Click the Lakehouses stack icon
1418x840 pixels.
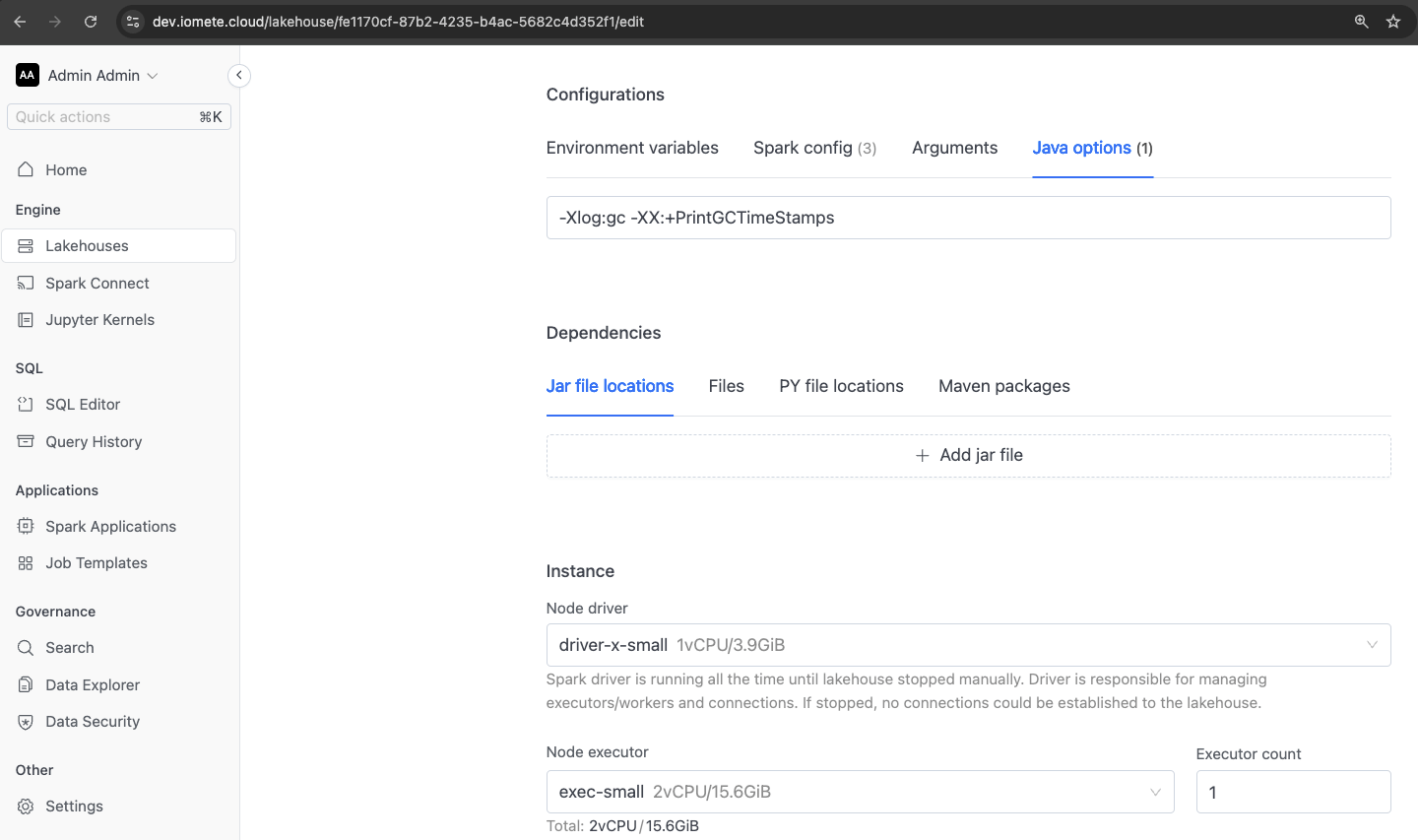click(26, 246)
